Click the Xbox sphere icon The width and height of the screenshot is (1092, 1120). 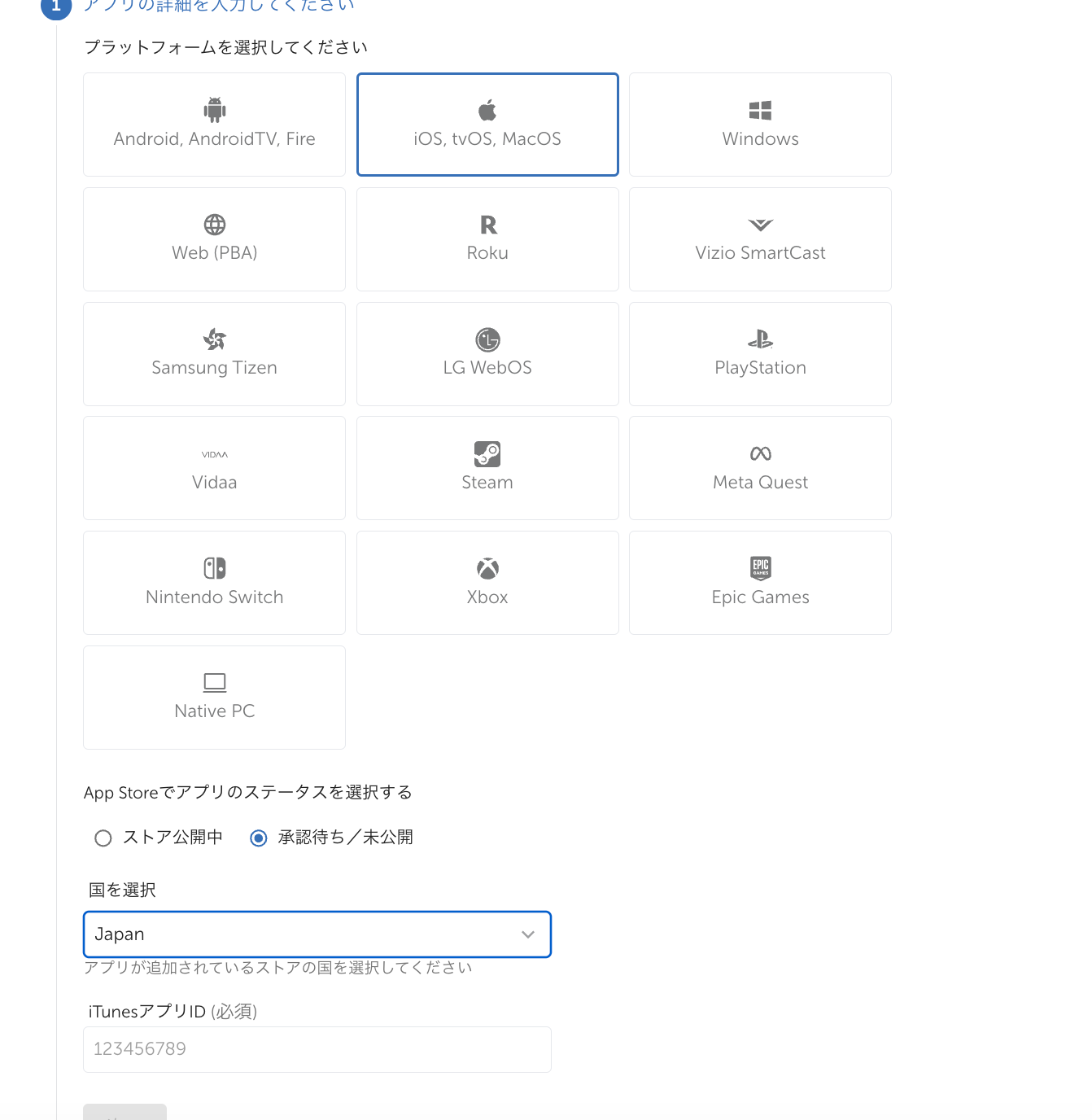(x=487, y=568)
